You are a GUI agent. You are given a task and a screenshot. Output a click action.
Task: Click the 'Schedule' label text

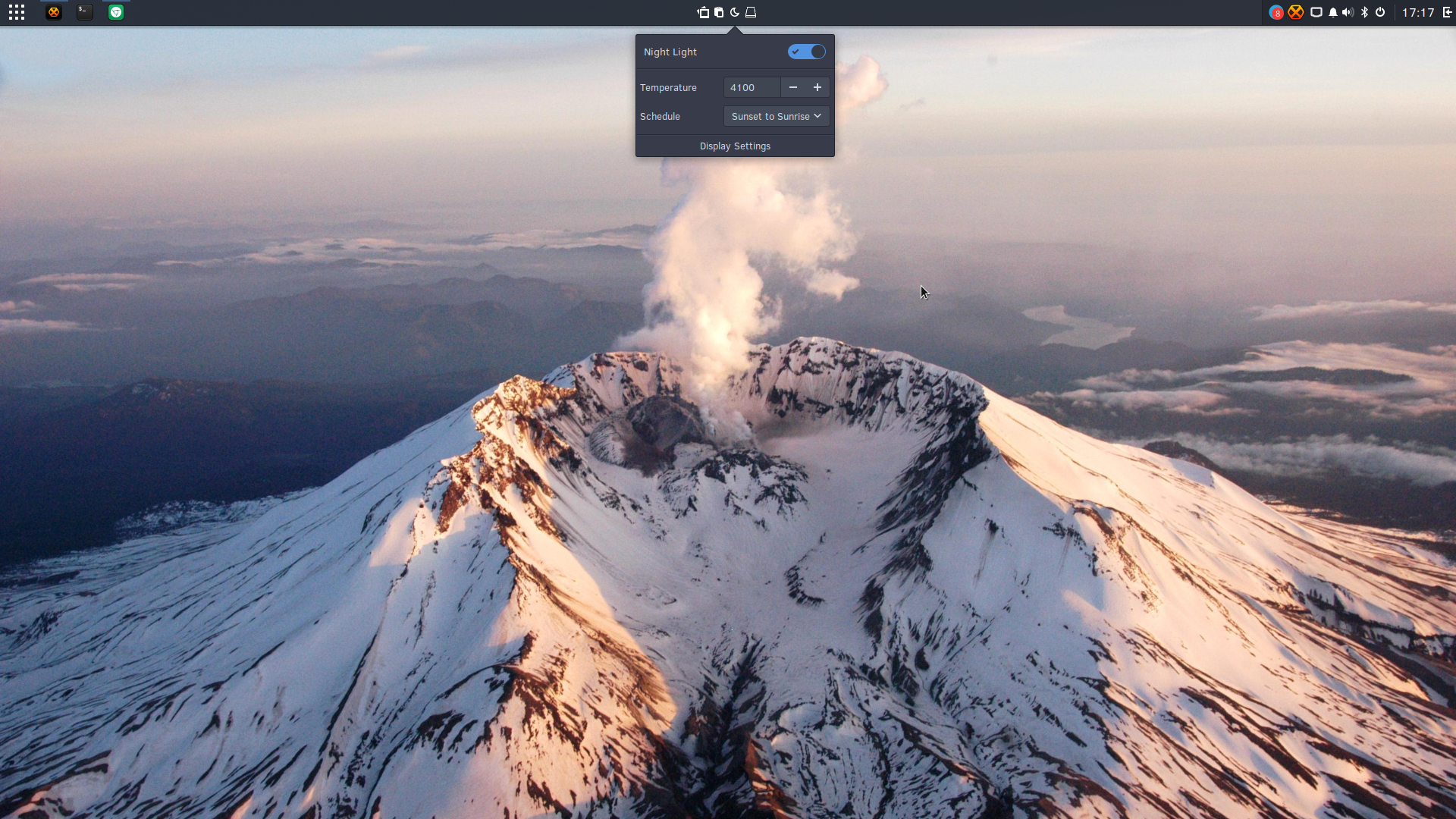pyautogui.click(x=660, y=116)
